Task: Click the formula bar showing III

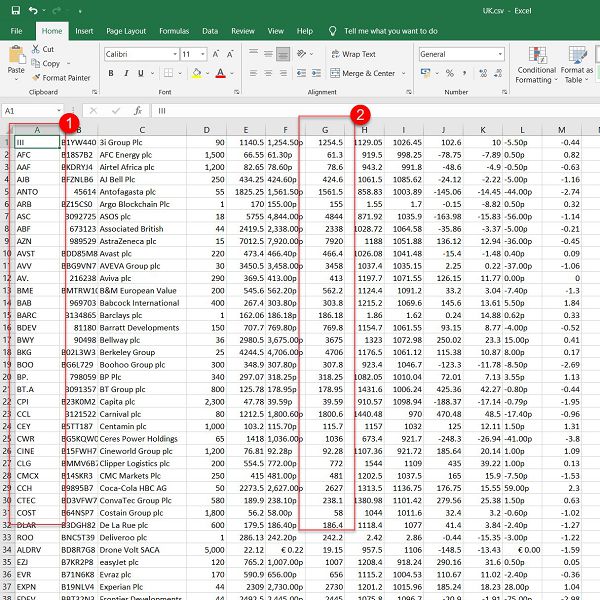Action: click(375, 111)
